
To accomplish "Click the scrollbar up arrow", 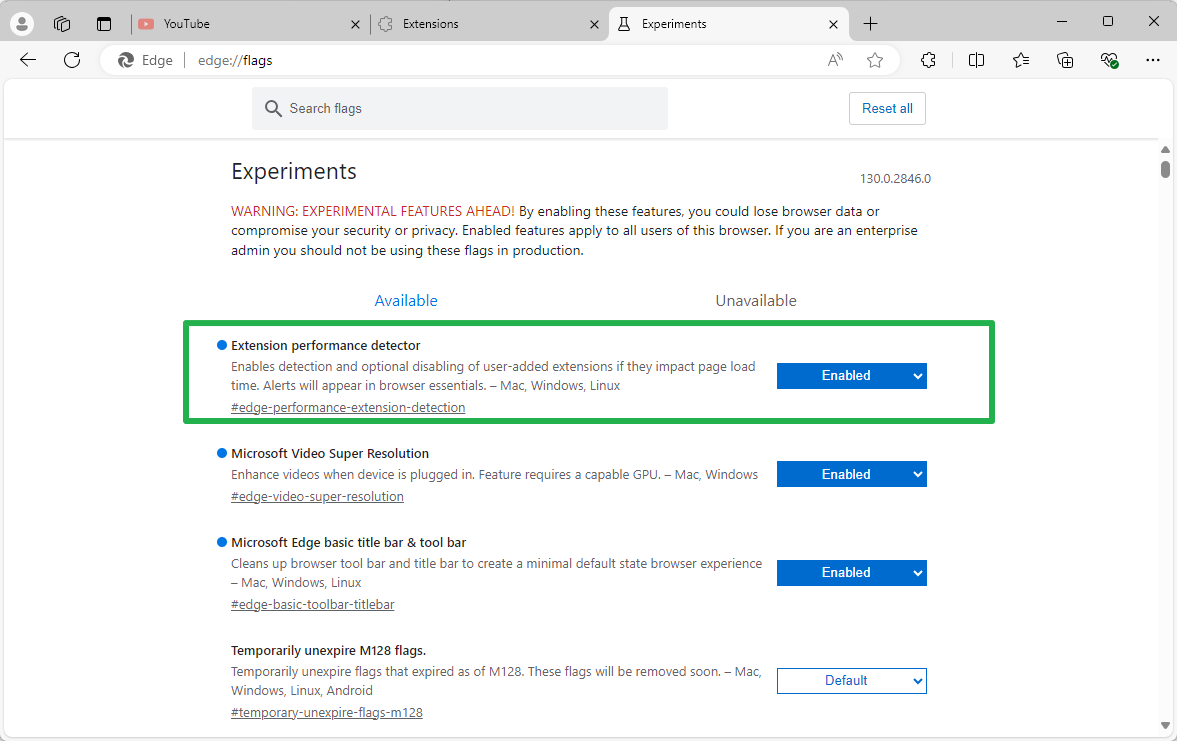I will pos(1165,149).
